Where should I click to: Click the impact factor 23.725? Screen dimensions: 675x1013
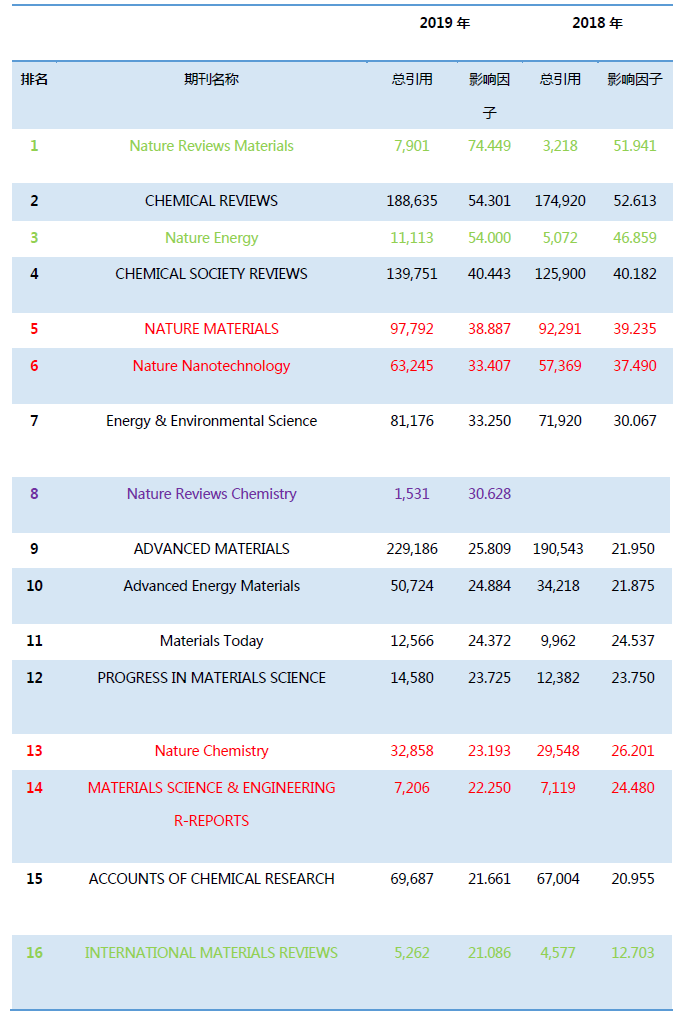[x=489, y=678]
